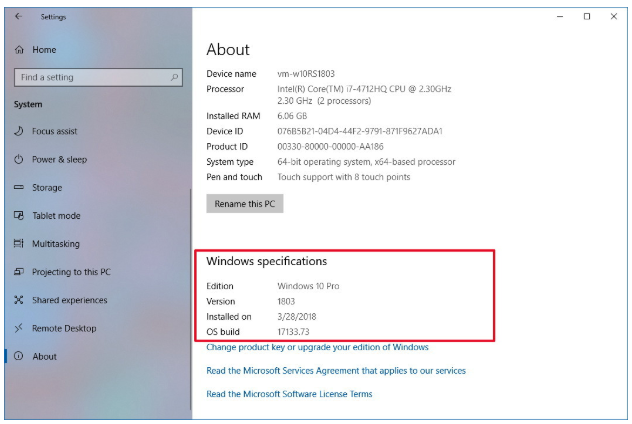Click Touch support with 8 touch points
Screen dimensions: 632x424
tap(344, 177)
